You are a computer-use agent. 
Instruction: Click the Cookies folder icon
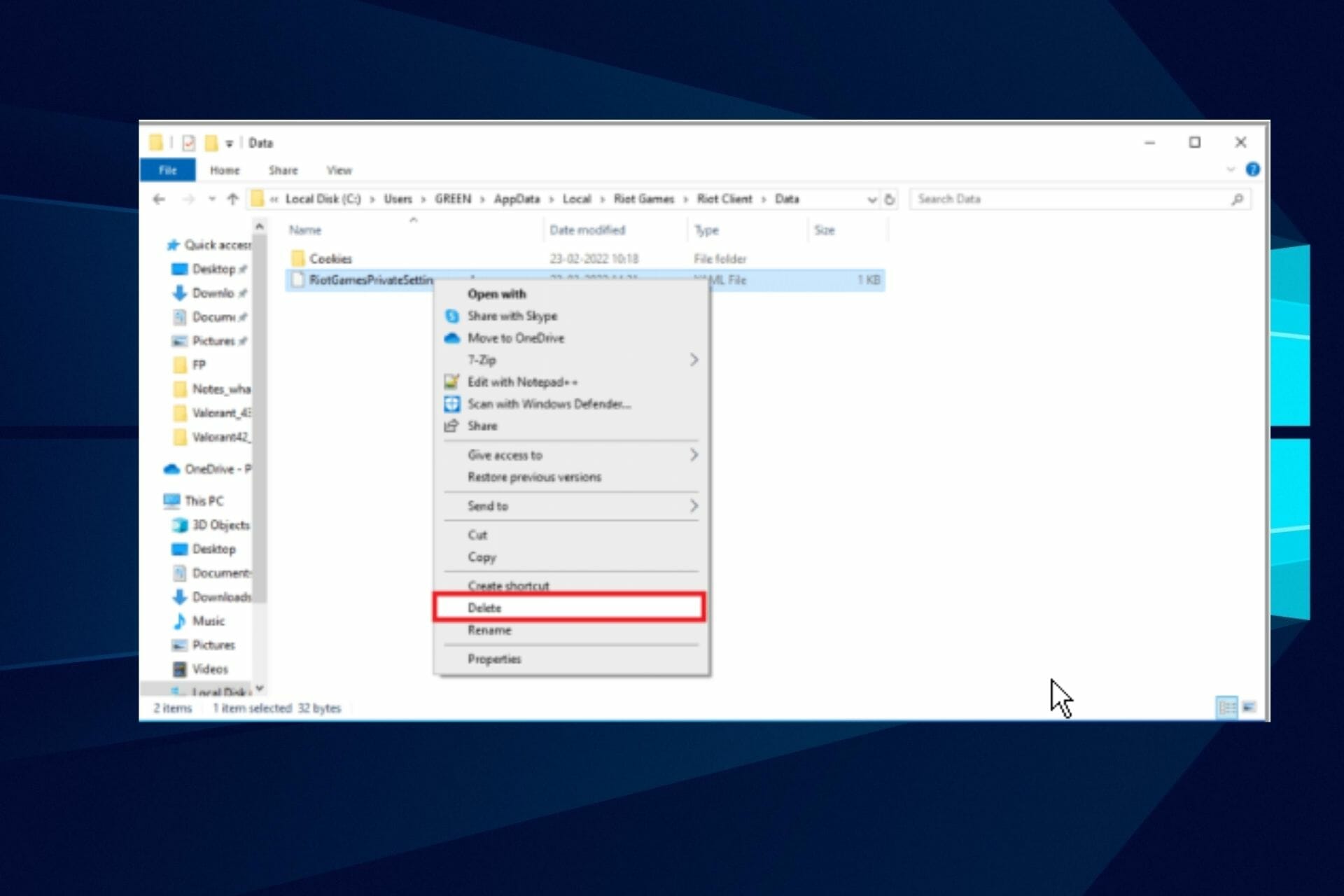click(298, 258)
